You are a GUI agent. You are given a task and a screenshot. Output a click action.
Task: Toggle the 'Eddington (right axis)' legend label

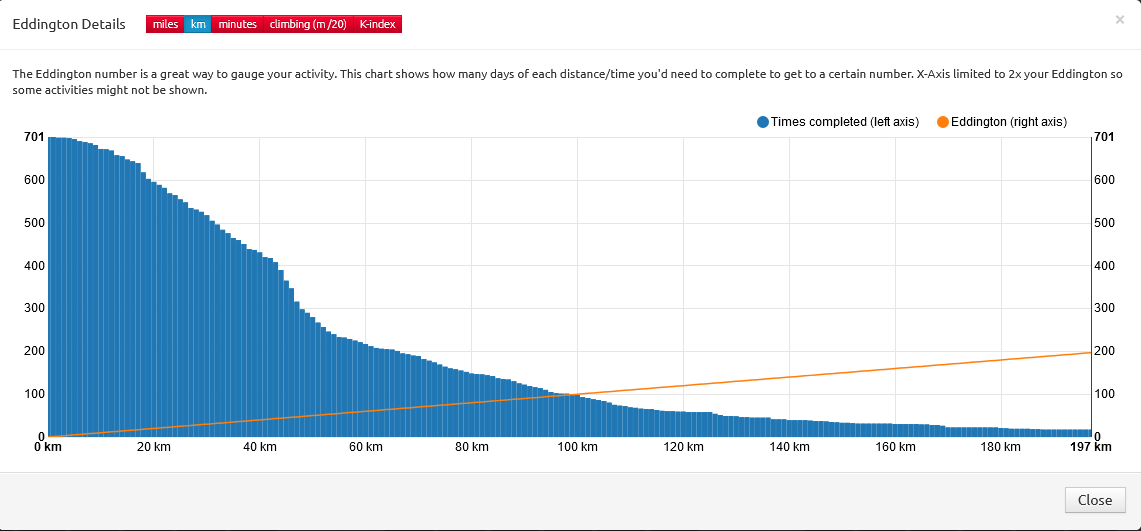1008,122
